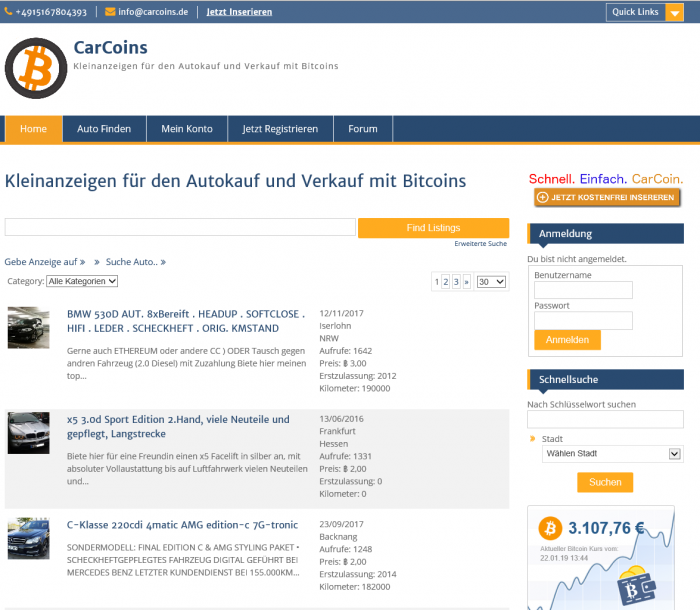Click the next page » arrow

click(x=467, y=282)
